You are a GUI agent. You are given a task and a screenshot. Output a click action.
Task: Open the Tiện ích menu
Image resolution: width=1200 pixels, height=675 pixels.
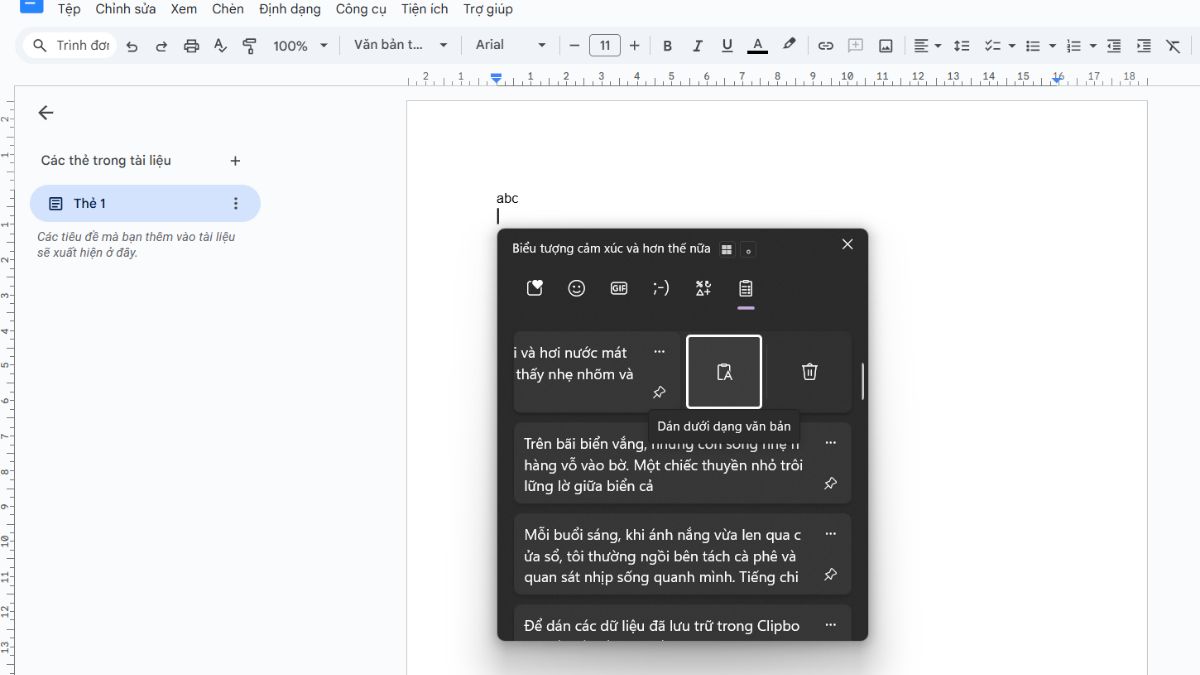point(425,9)
